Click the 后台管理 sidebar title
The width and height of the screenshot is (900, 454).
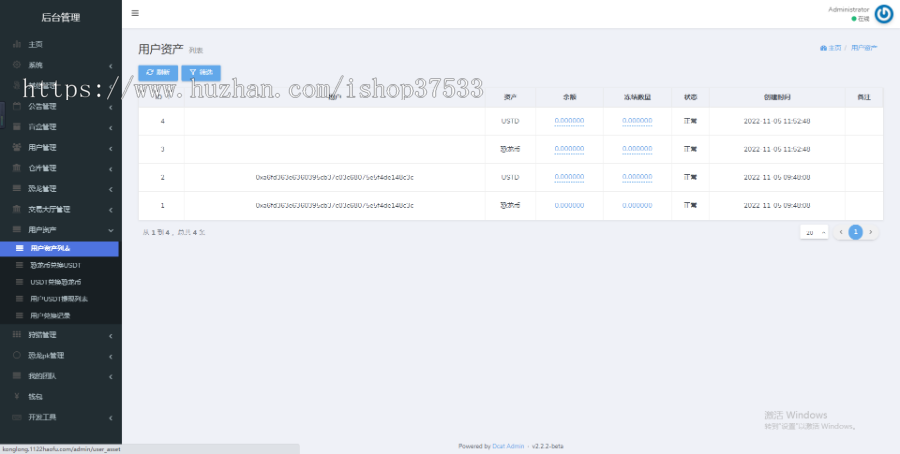point(61,17)
